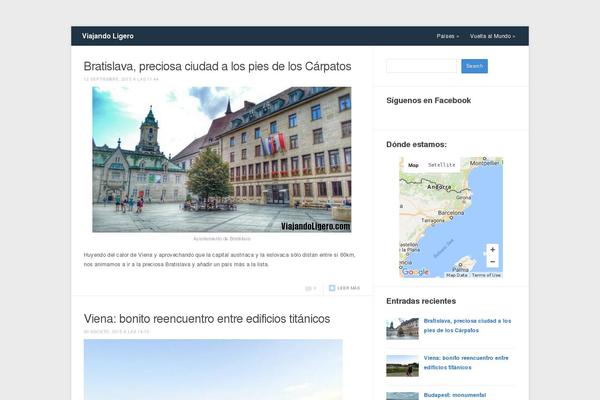This screenshot has width=600, height=400.
Task: Open the Viena post title
Action: (207, 318)
